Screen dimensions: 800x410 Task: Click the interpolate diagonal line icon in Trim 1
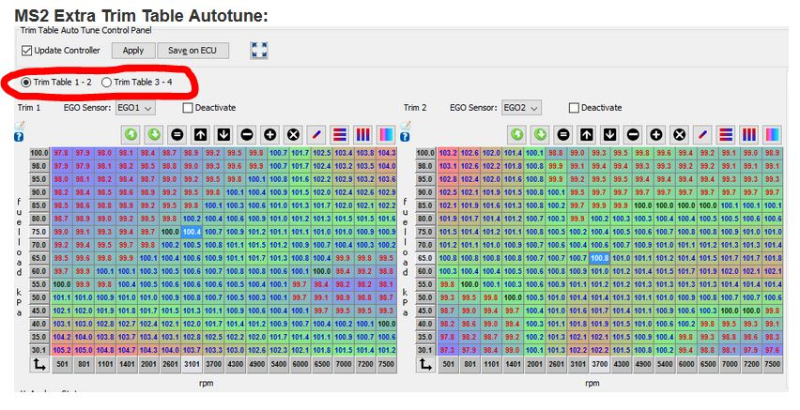tap(315, 134)
